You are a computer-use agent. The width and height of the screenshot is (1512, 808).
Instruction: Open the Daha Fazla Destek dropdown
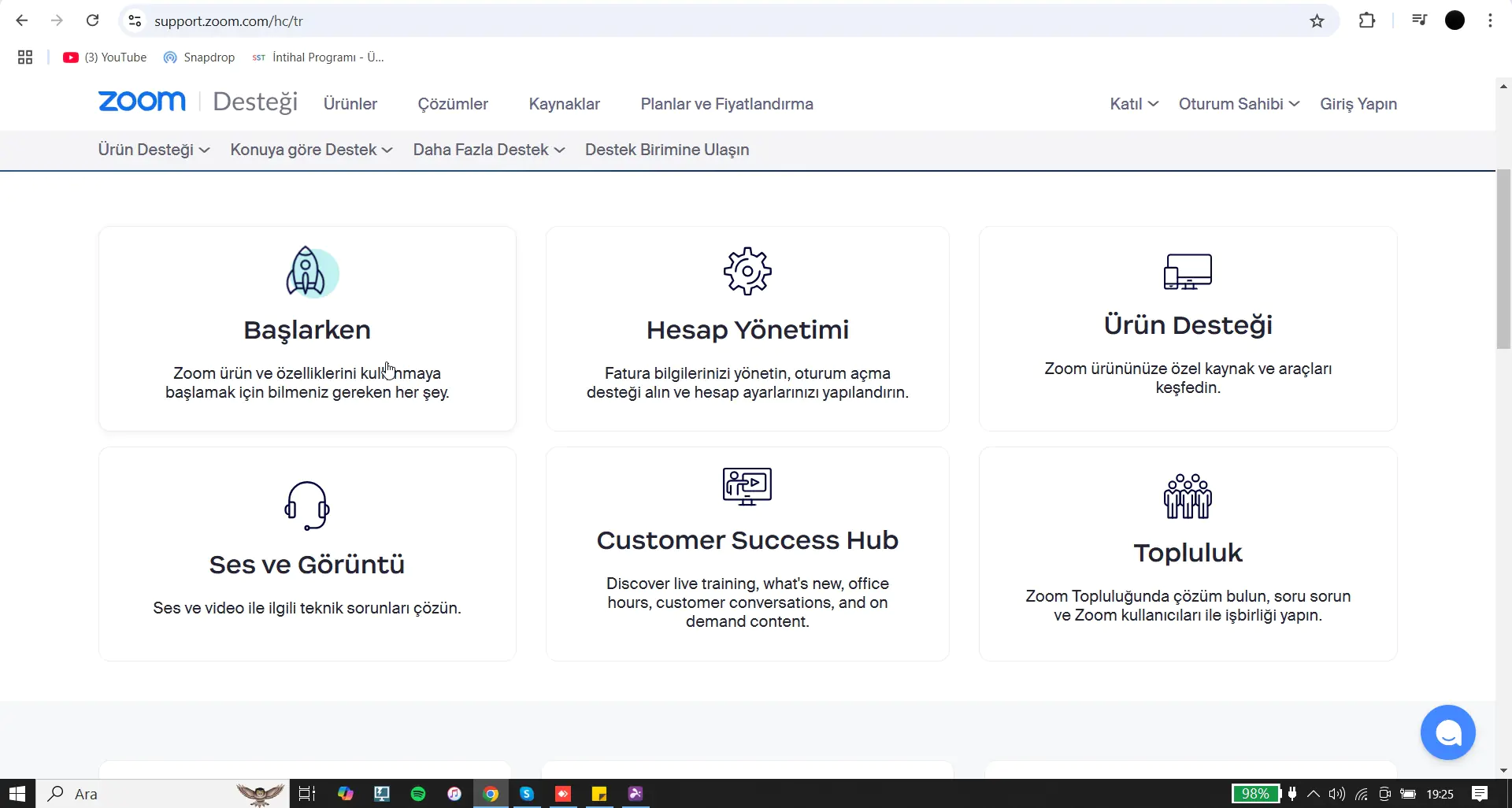point(488,150)
